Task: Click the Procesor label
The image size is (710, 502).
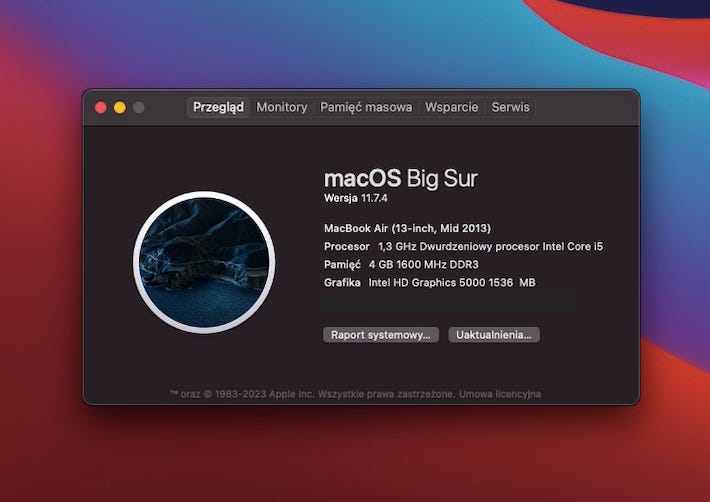Action: [347, 246]
